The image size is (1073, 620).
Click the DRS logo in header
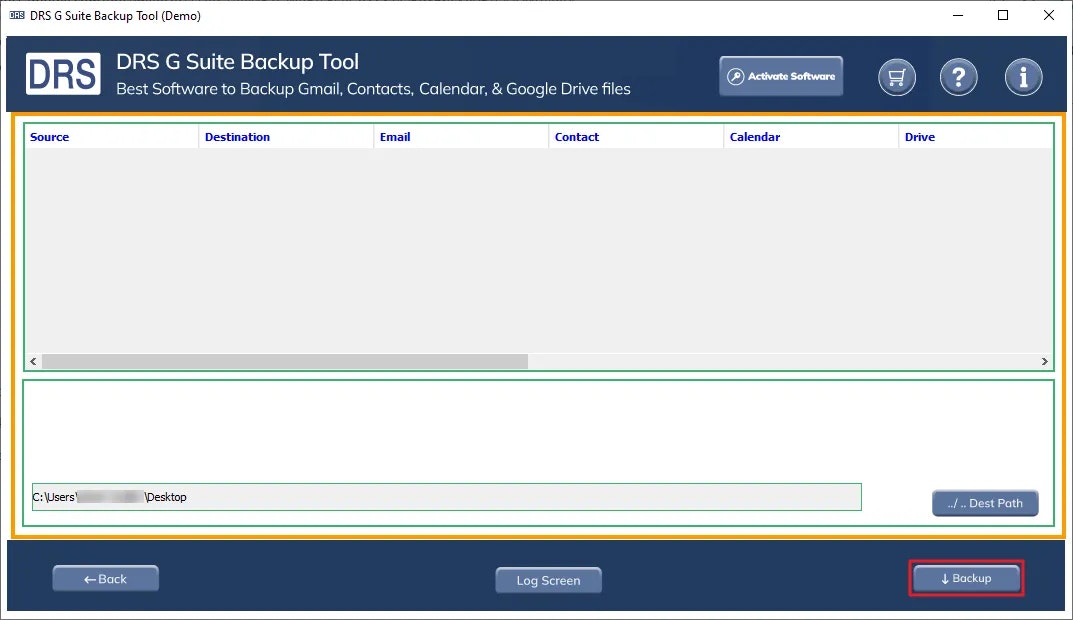point(63,74)
